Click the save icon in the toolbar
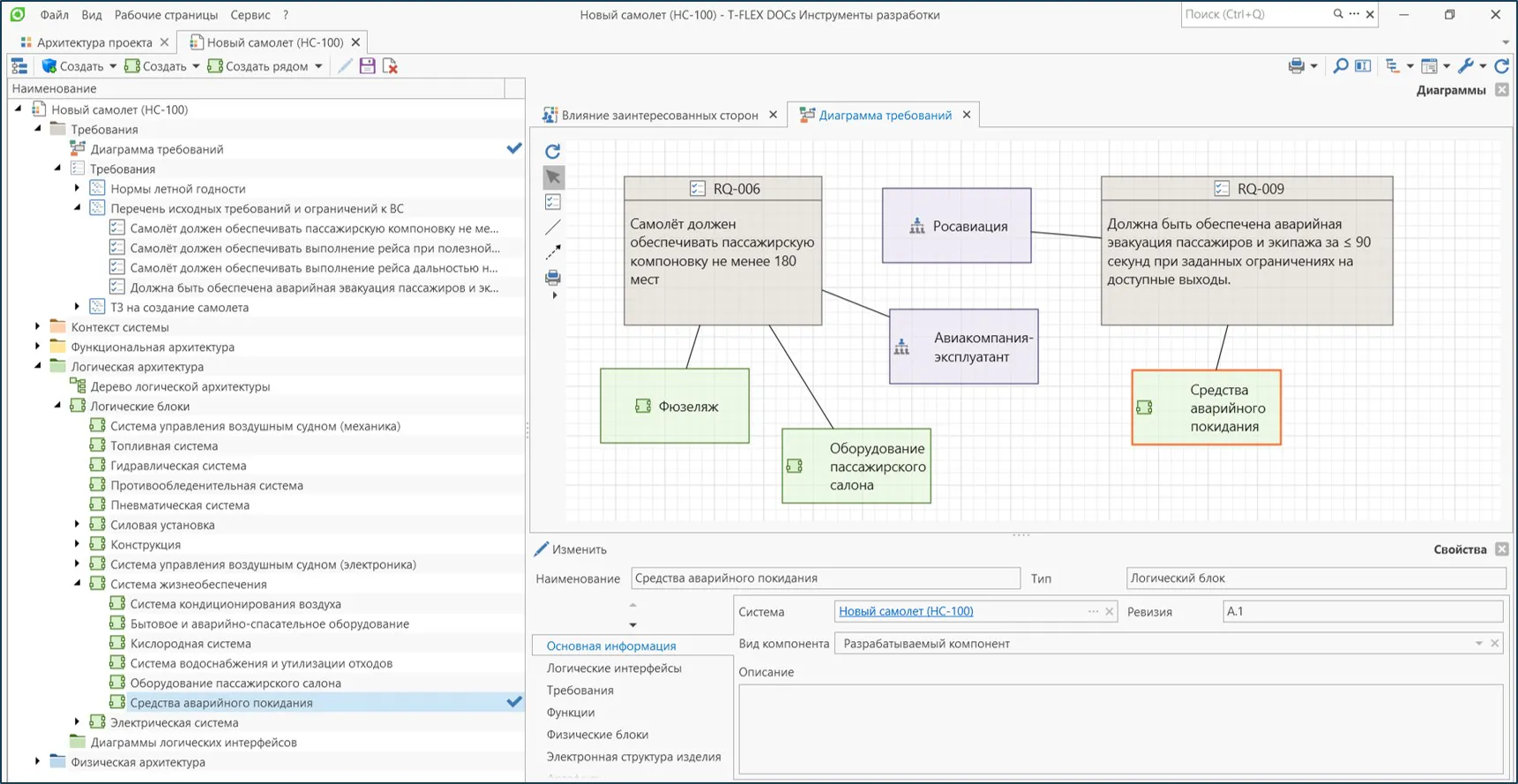Image resolution: width=1518 pixels, height=784 pixels. [367, 66]
